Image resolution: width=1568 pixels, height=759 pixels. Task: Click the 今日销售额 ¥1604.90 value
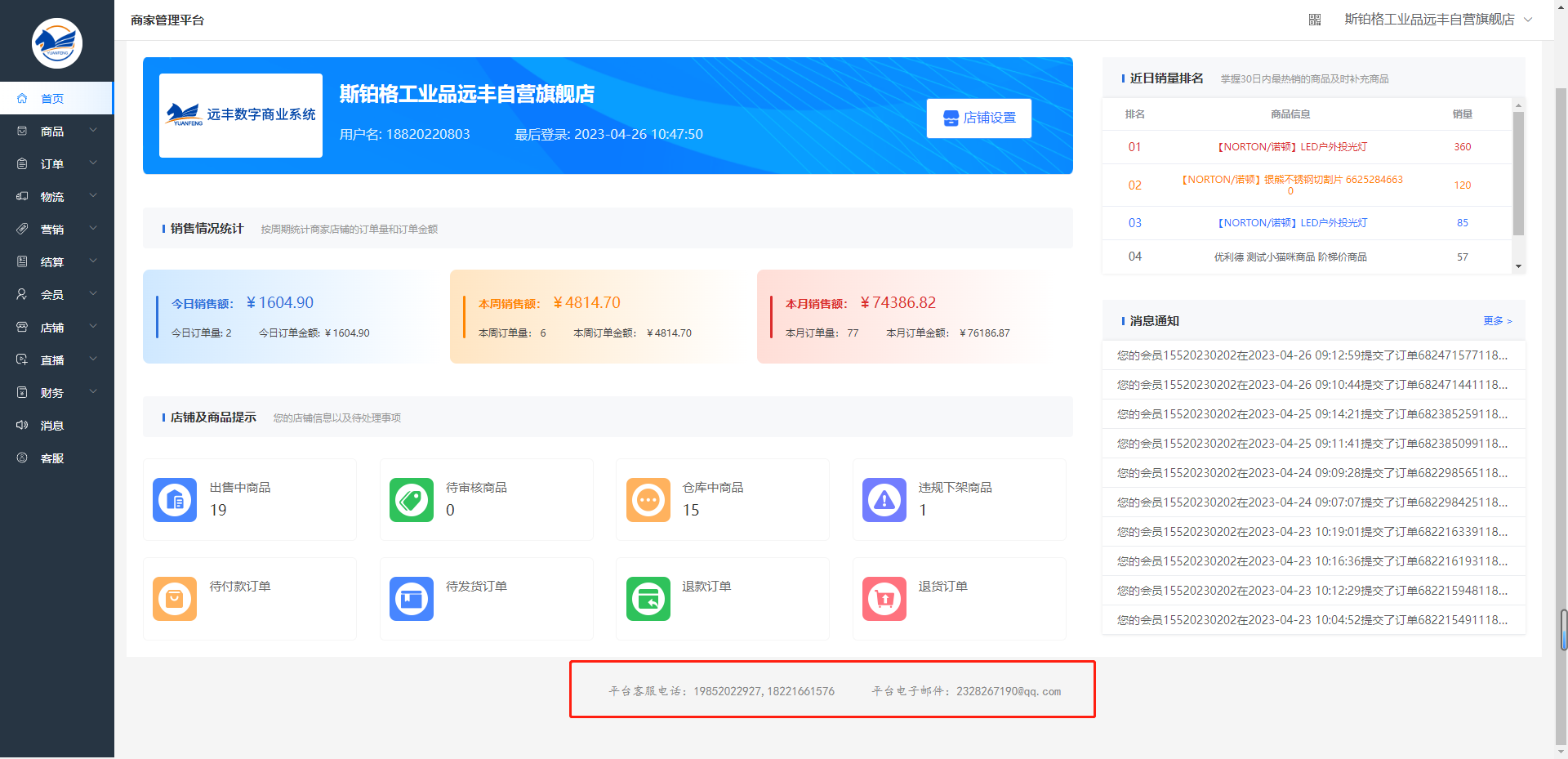tap(280, 303)
